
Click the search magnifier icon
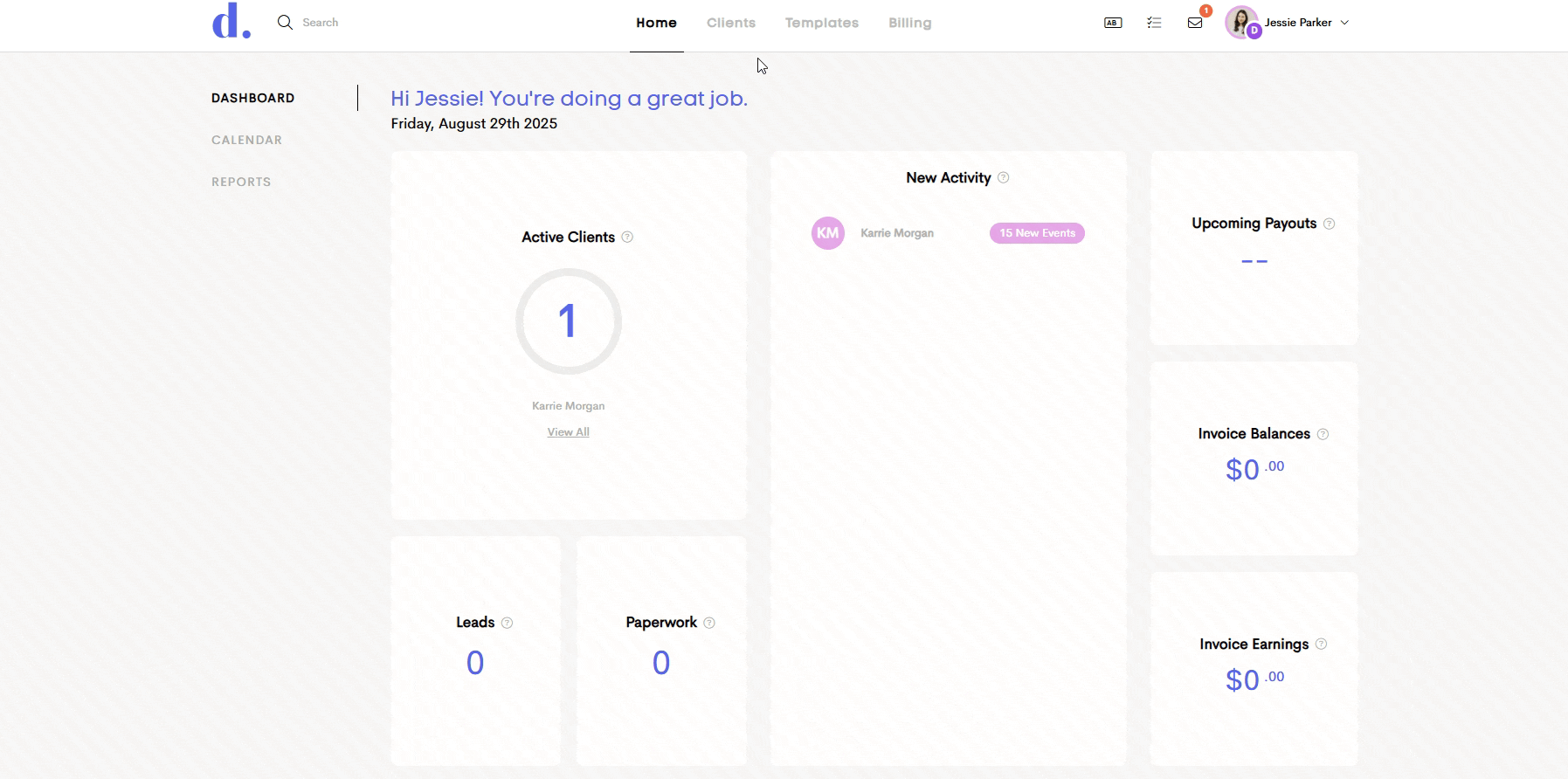285,23
